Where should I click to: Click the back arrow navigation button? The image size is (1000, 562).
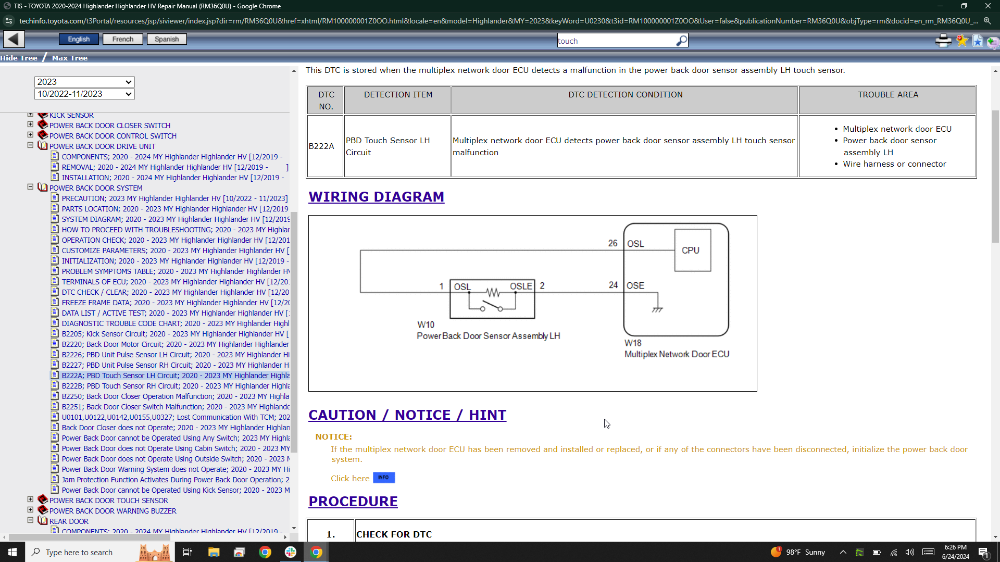pyautogui.click(x=14, y=39)
